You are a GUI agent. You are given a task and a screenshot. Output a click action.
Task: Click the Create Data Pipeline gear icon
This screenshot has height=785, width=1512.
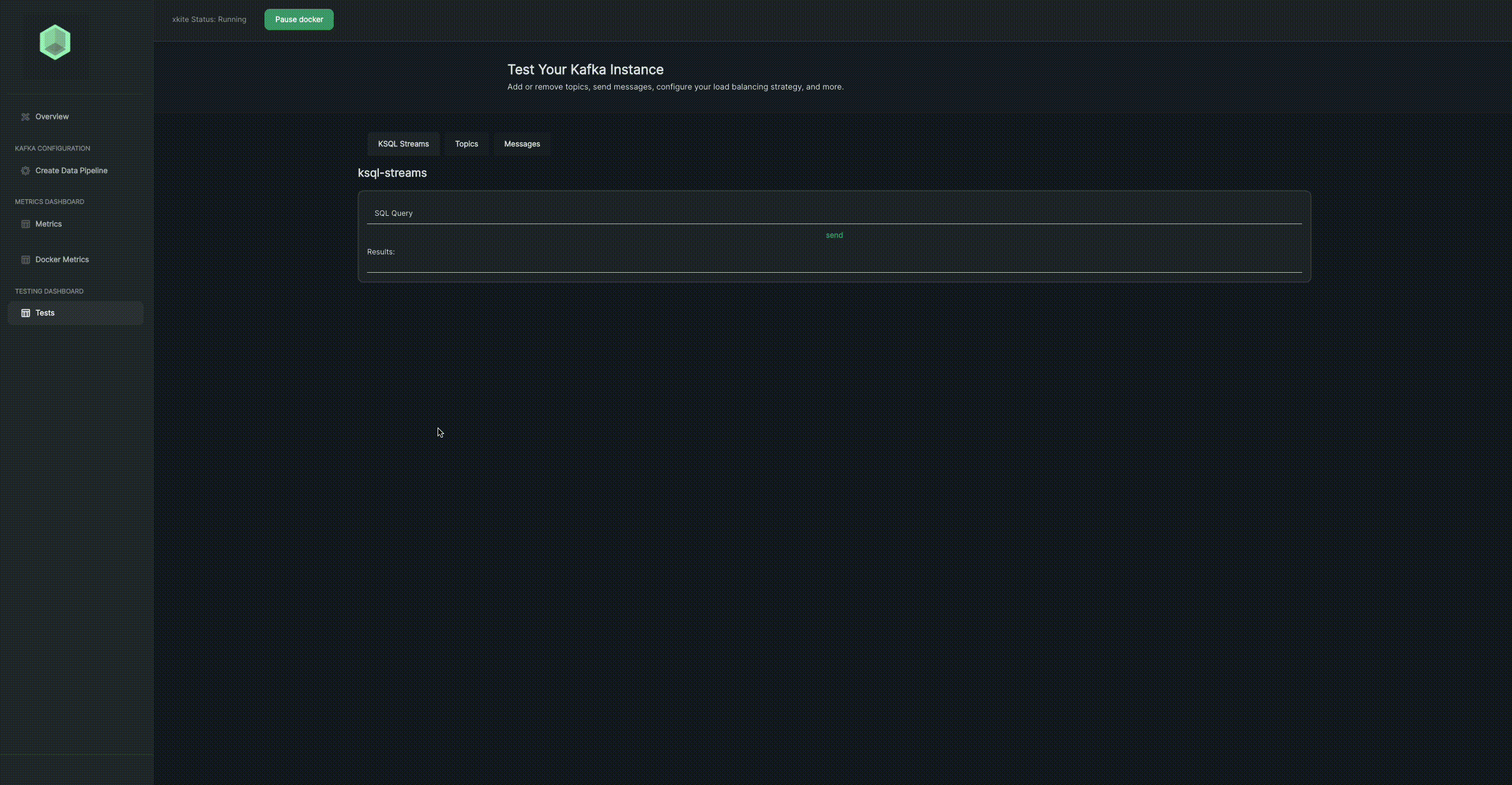click(x=25, y=171)
